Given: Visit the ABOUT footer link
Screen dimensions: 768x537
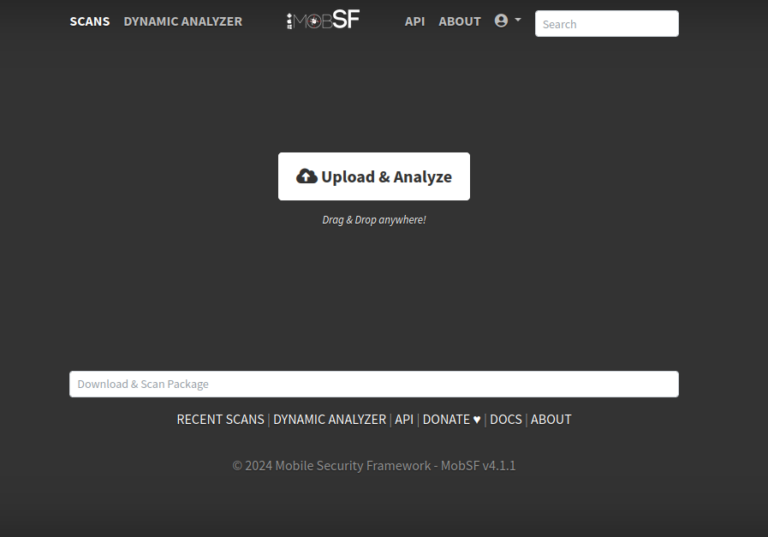Looking at the screenshot, I should click(x=551, y=420).
